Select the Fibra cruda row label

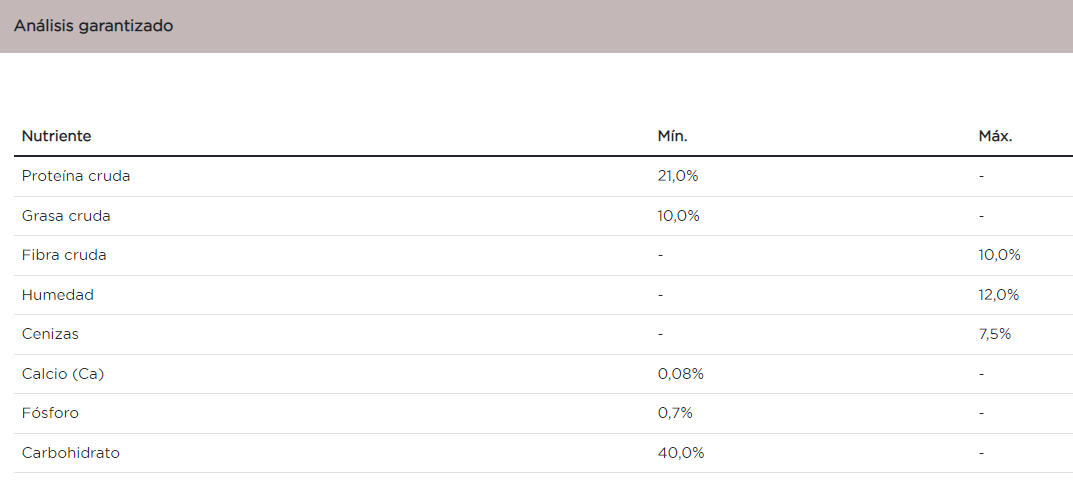click(x=64, y=255)
